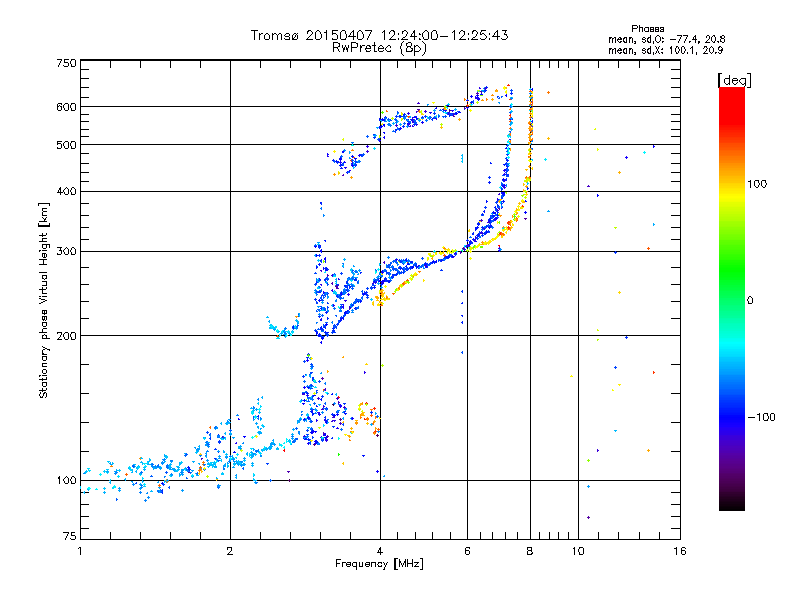Click the plot title 'Tromsø 20150407 12:24:00-12:25:43'
Viewport: 800px width, 600px height.
click(x=380, y=35)
